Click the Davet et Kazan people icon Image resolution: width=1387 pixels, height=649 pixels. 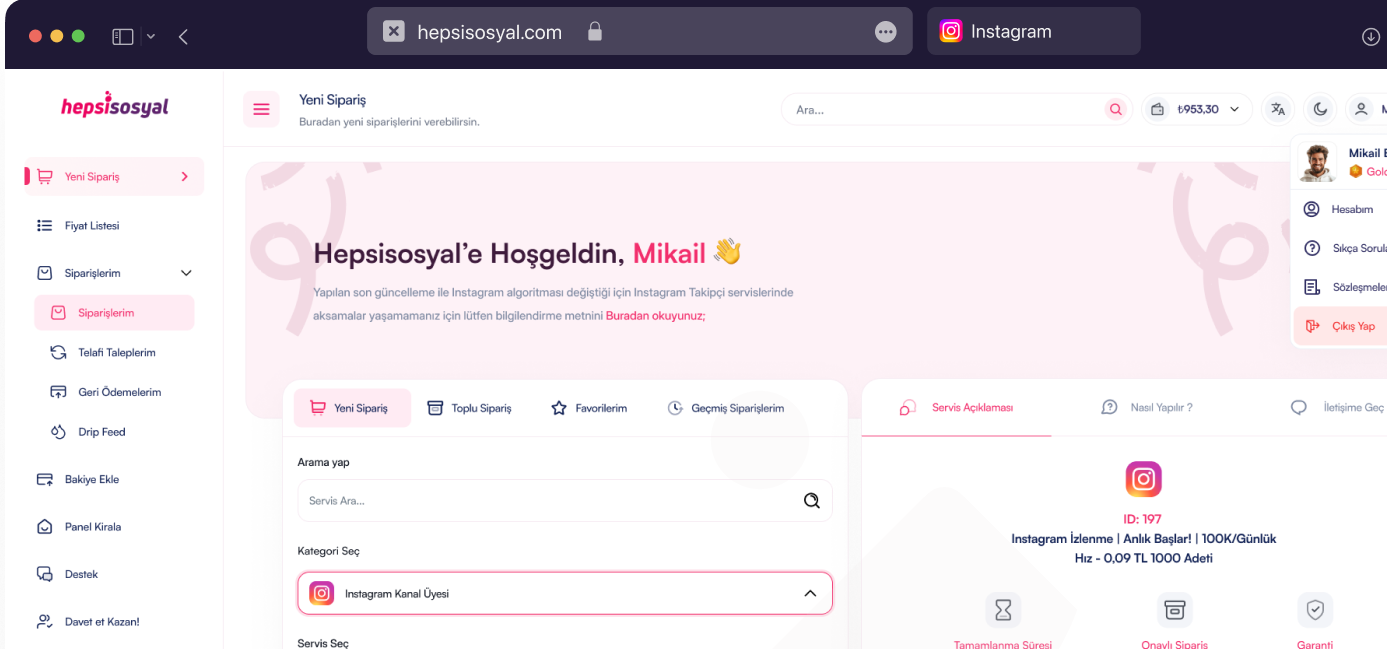tap(44, 622)
